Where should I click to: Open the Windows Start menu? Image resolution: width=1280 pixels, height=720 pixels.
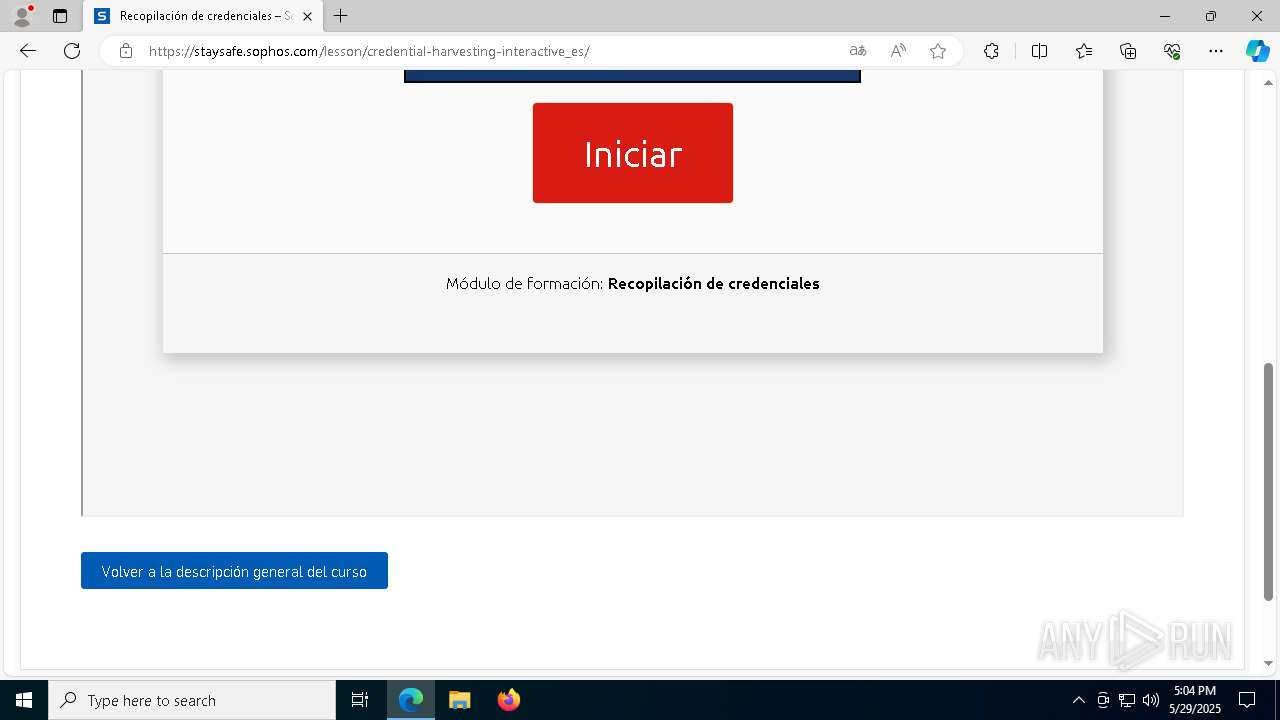click(x=24, y=700)
